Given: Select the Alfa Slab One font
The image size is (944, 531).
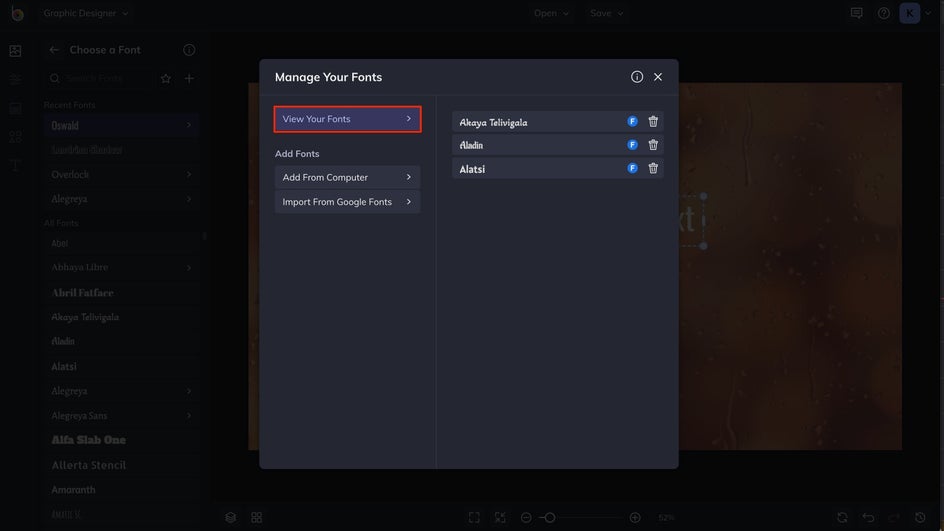Looking at the screenshot, I should click(120, 440).
